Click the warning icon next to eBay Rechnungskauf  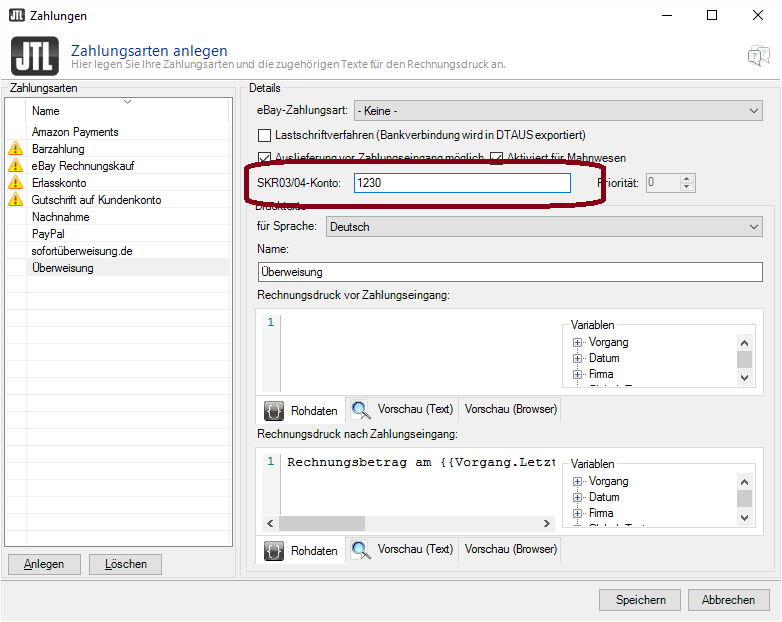tap(15, 166)
